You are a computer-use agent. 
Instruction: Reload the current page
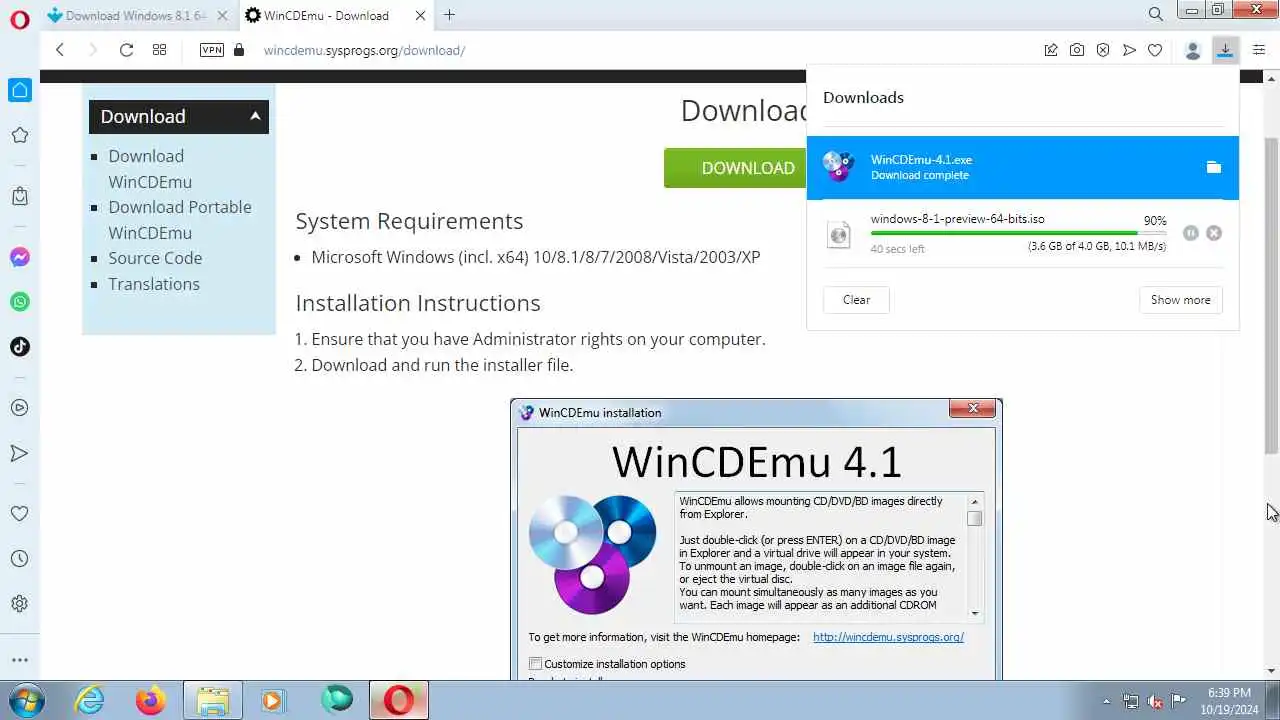(x=126, y=50)
